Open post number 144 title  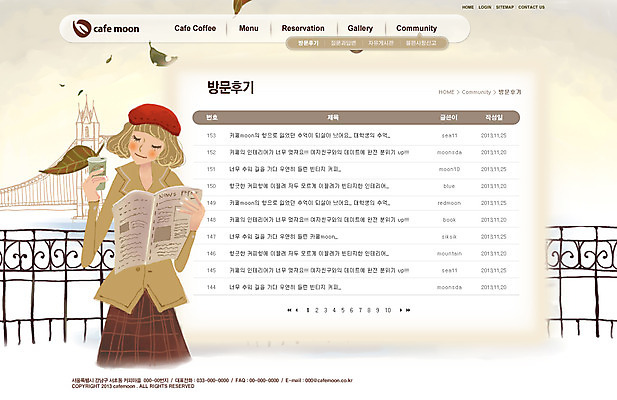tap(285, 288)
